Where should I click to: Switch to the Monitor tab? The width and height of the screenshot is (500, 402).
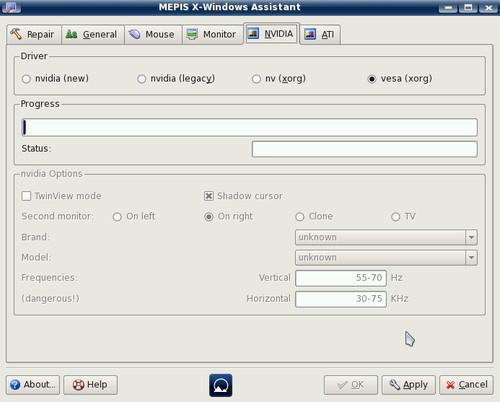click(x=212, y=34)
